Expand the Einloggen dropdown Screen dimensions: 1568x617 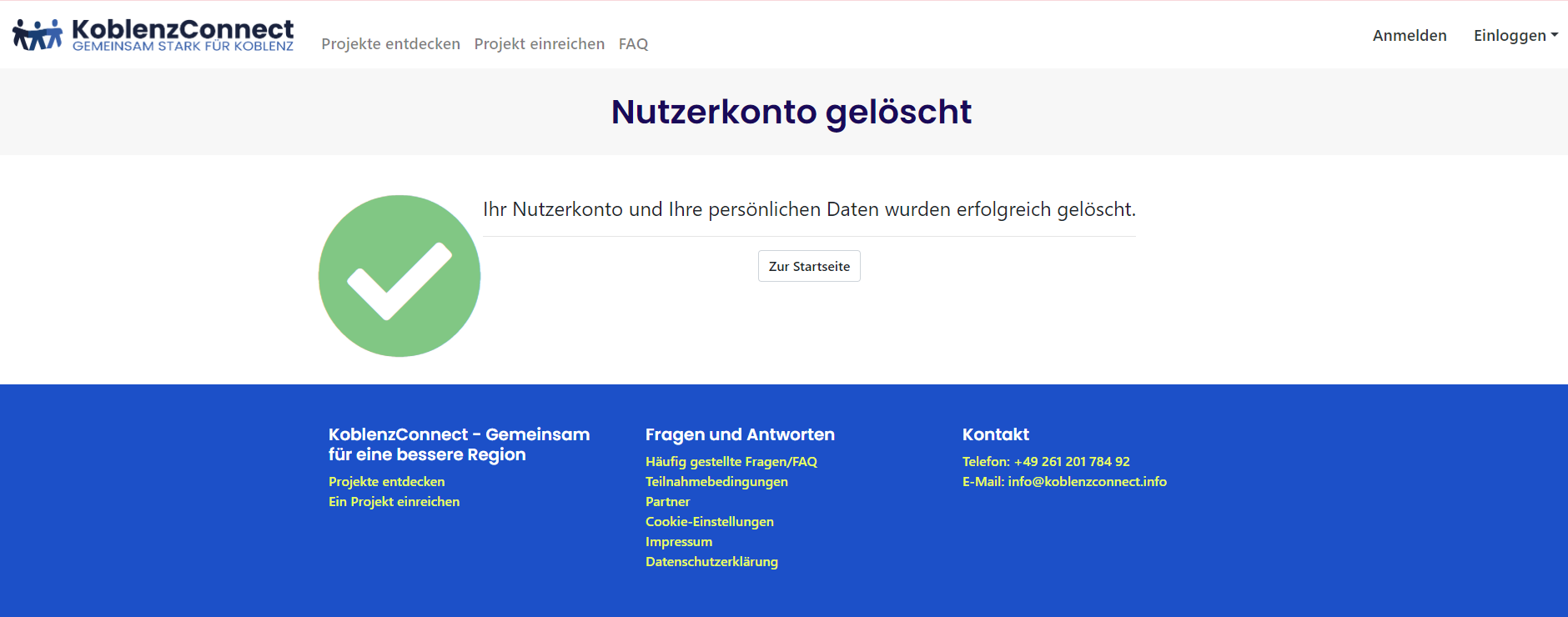(x=1515, y=35)
